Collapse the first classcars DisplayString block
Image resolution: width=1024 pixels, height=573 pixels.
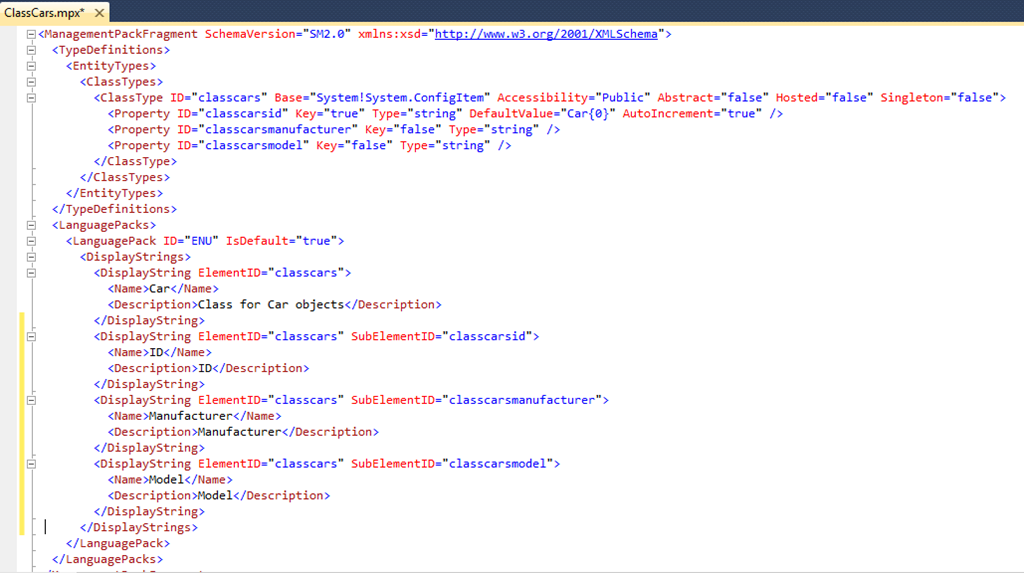click(x=32, y=273)
